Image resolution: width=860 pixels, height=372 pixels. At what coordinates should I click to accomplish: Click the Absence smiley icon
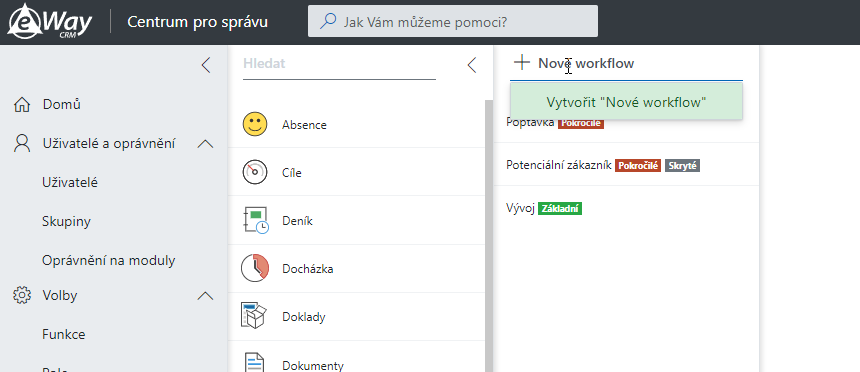tap(254, 125)
